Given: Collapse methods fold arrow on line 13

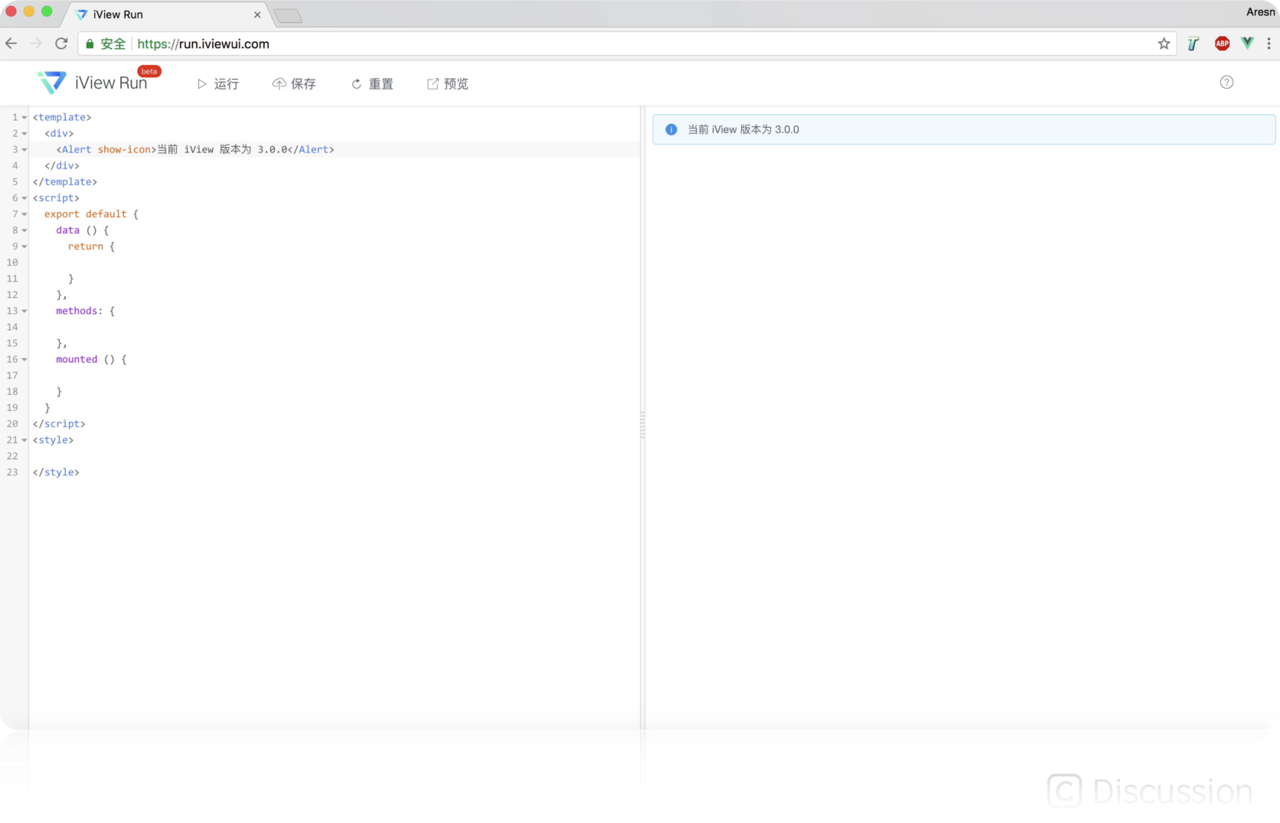Looking at the screenshot, I should tap(24, 311).
